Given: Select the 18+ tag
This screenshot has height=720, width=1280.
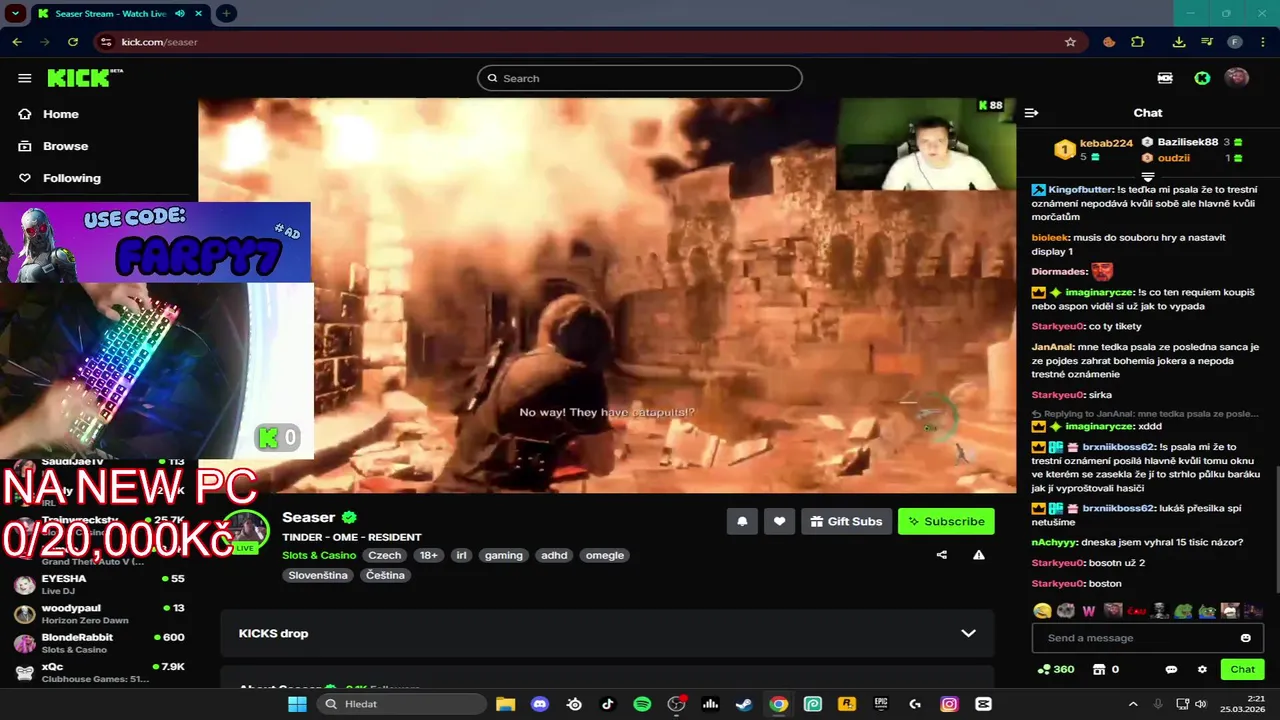Looking at the screenshot, I should (x=429, y=555).
